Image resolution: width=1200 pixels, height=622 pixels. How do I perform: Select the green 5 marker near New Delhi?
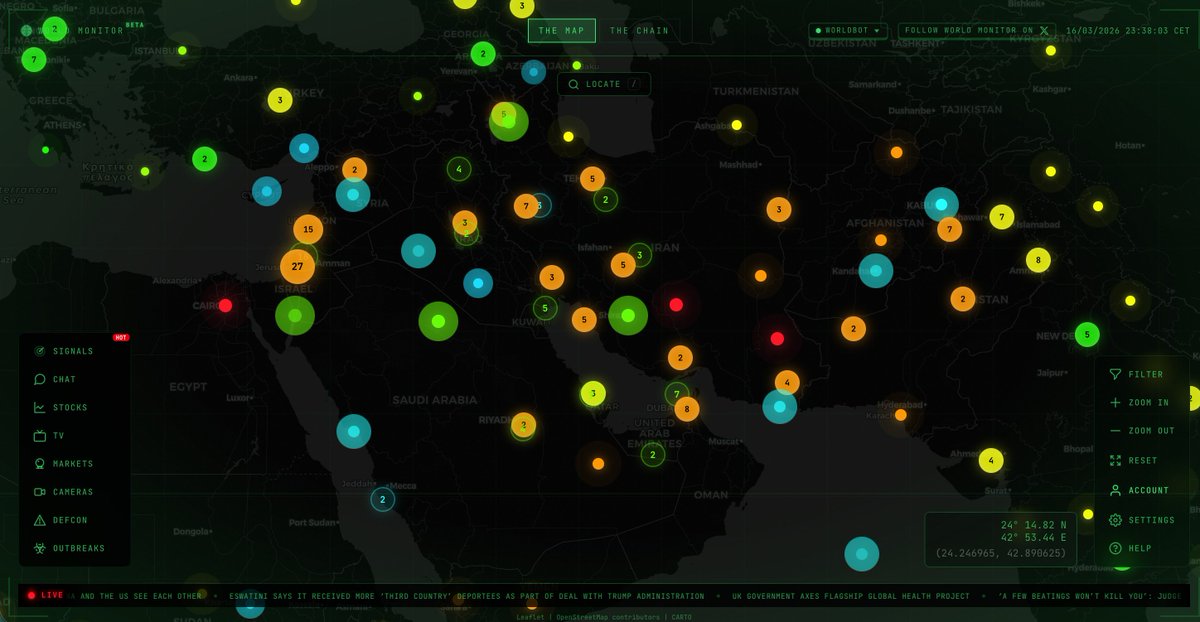[1087, 335]
